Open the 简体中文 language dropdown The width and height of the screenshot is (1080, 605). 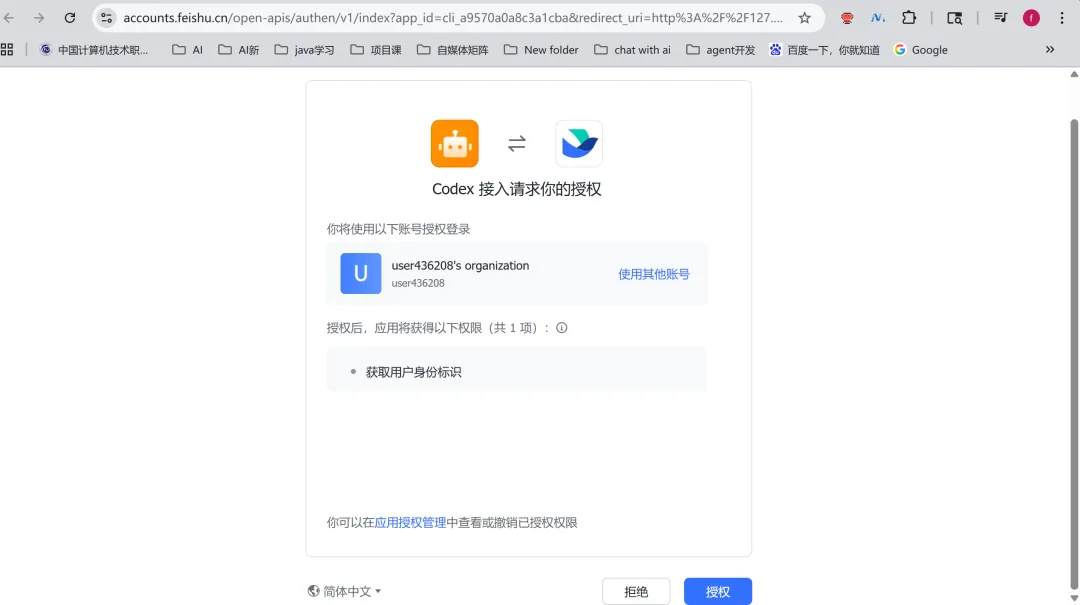click(352, 591)
